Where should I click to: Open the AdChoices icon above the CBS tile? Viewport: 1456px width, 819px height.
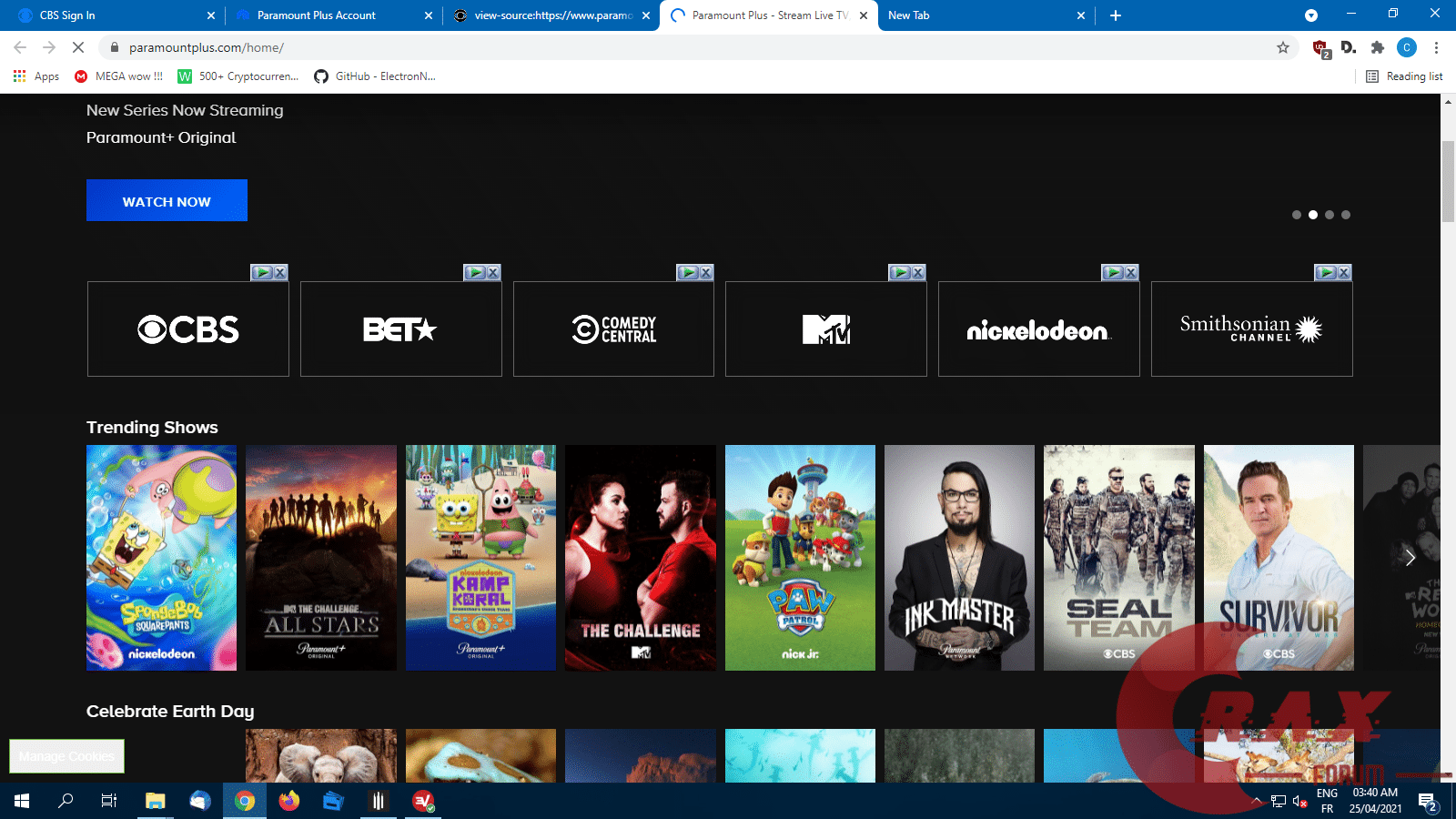coord(262,272)
